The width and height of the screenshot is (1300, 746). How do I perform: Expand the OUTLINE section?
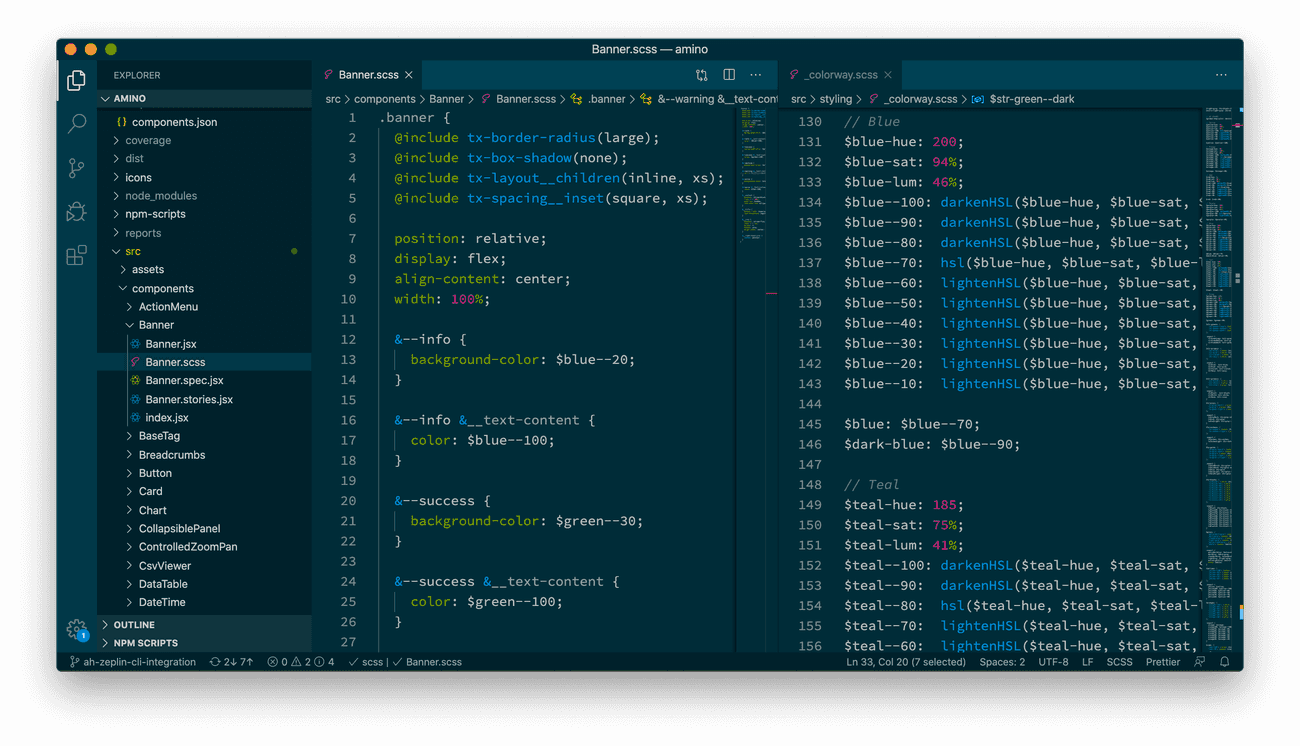[134, 625]
